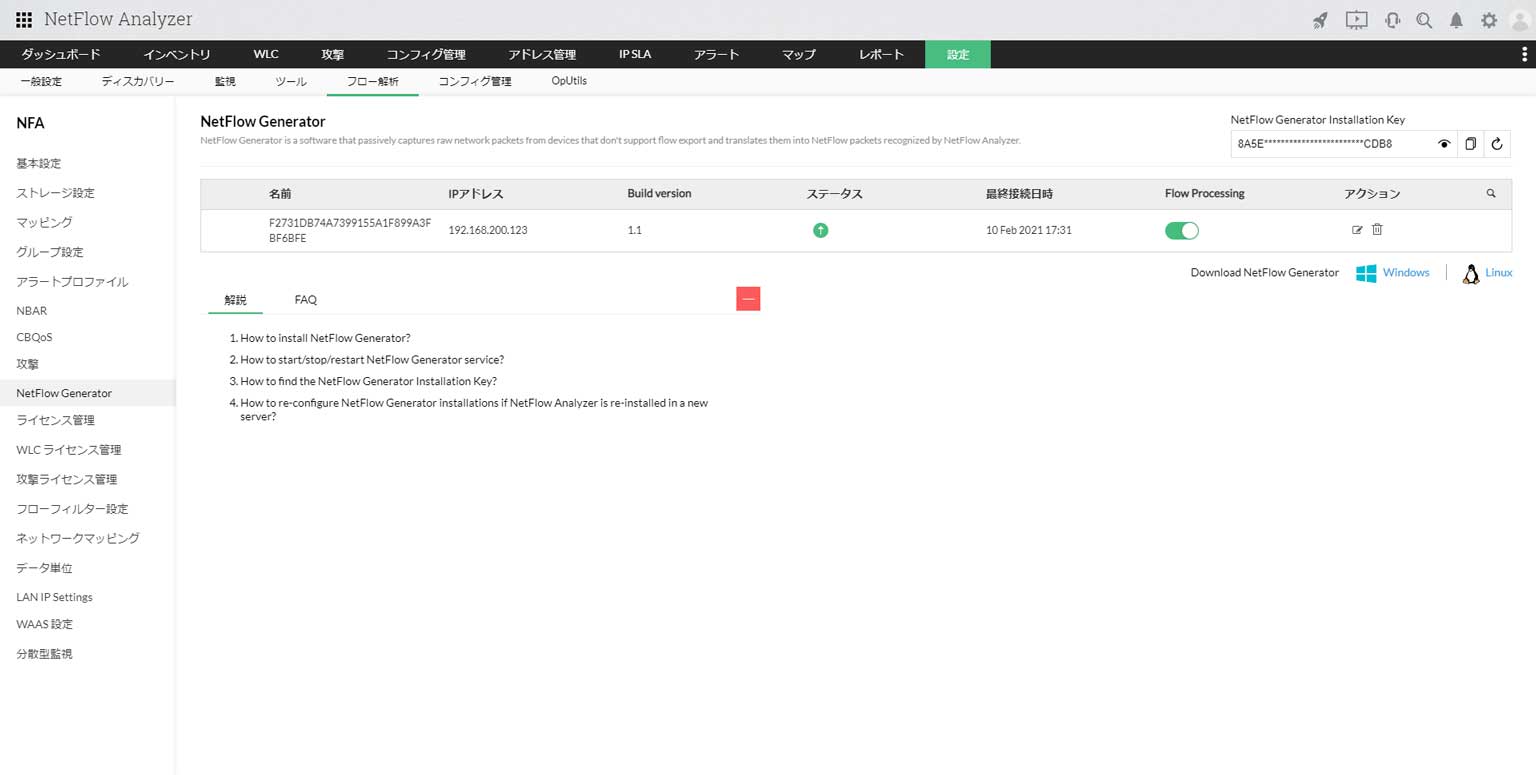Image resolution: width=1536 pixels, height=775 pixels.
Task: Disable Flow Processing for the generator
Action: pos(1182,230)
